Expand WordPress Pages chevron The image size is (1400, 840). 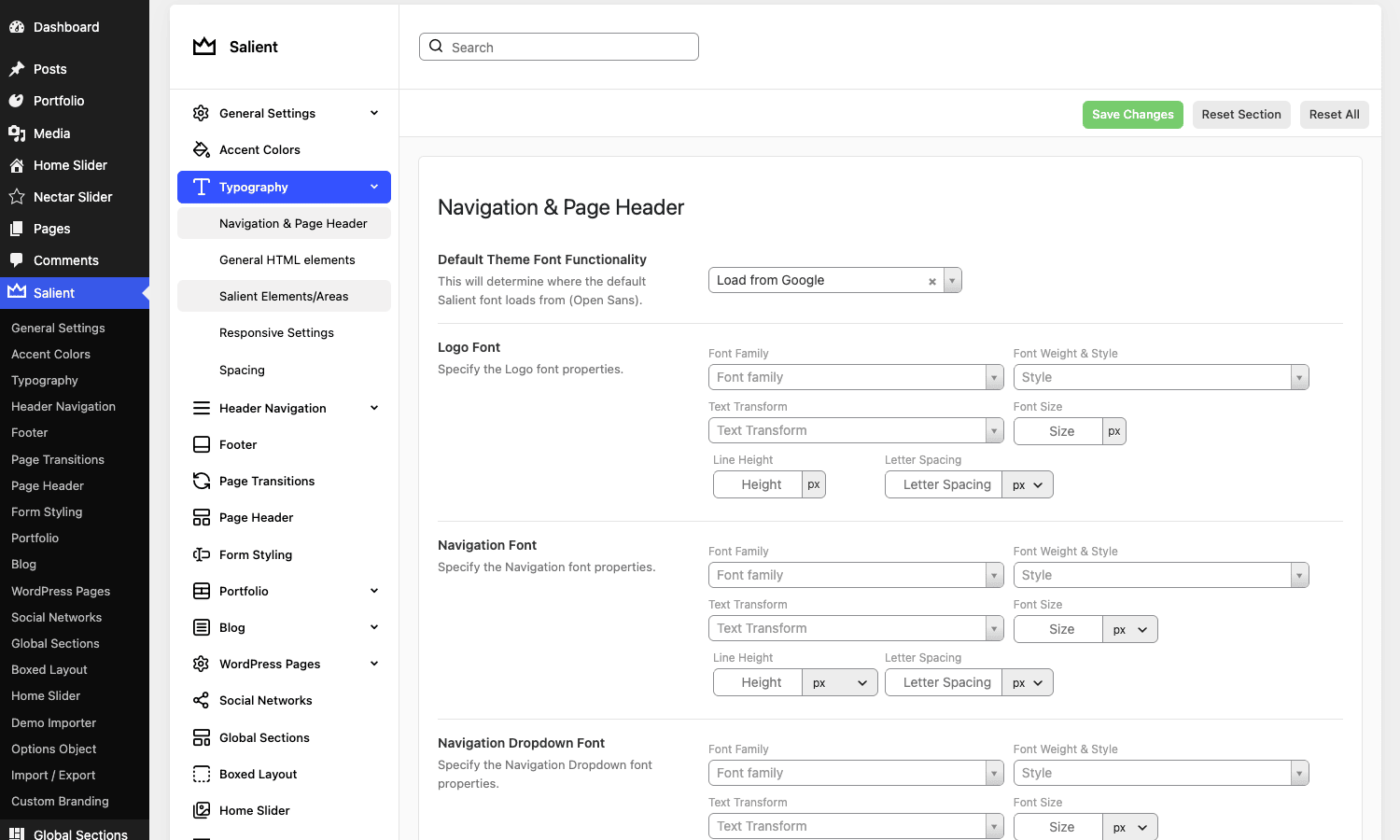(374, 664)
